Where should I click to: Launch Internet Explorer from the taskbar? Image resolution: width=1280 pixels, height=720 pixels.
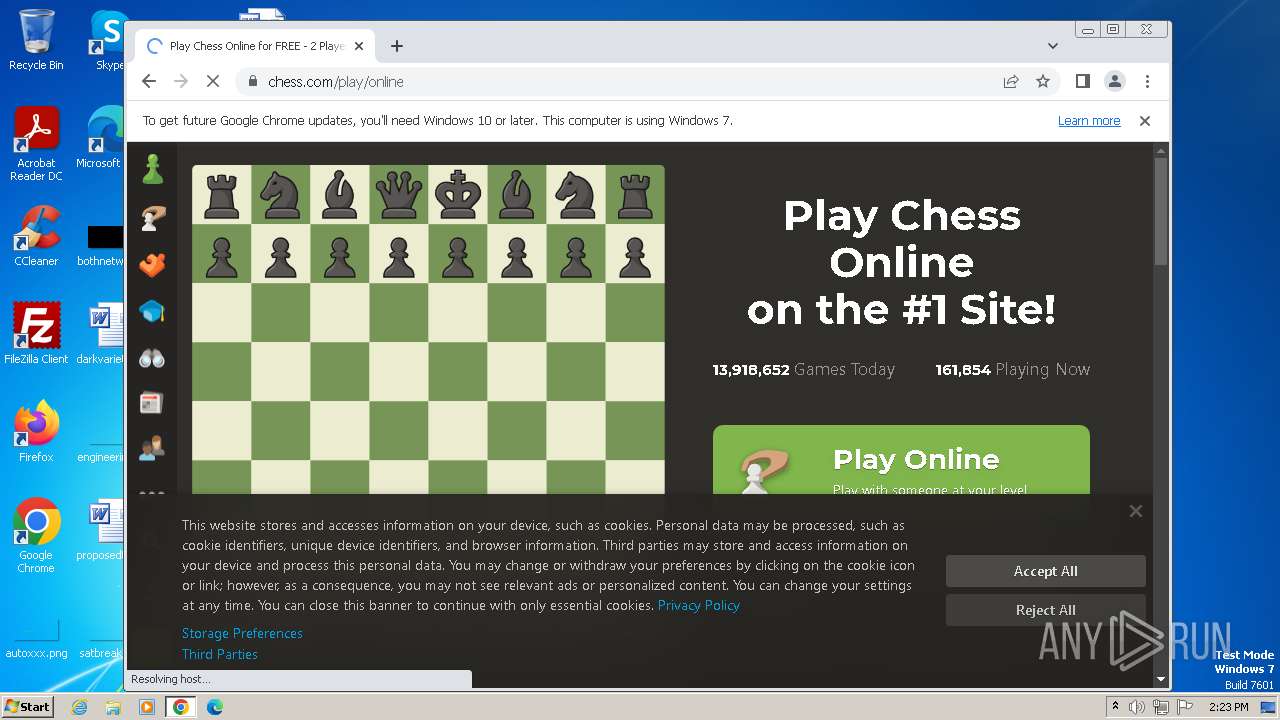(x=79, y=707)
